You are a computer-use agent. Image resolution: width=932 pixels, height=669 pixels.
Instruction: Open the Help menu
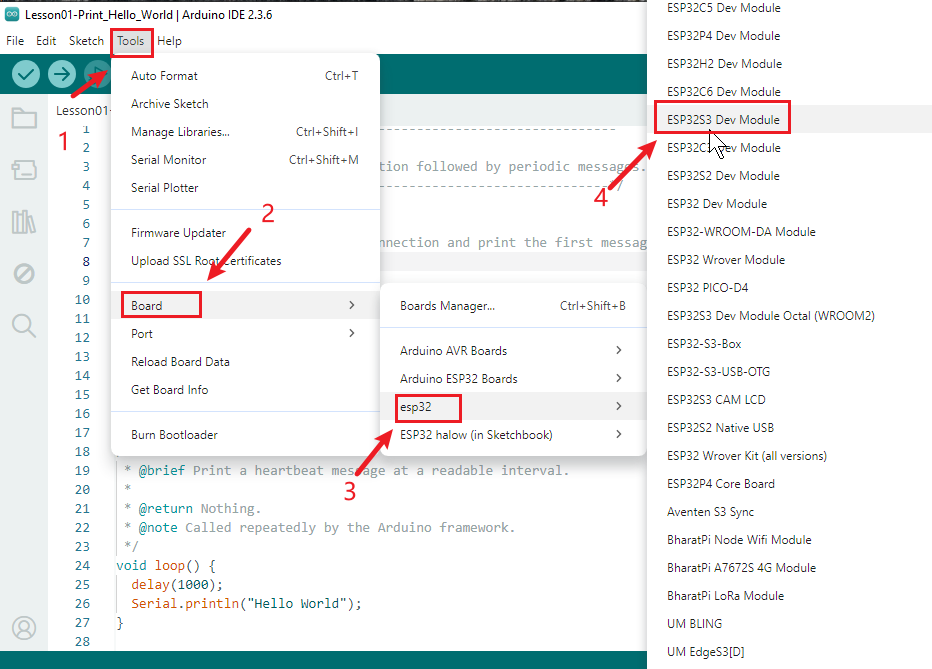click(169, 40)
